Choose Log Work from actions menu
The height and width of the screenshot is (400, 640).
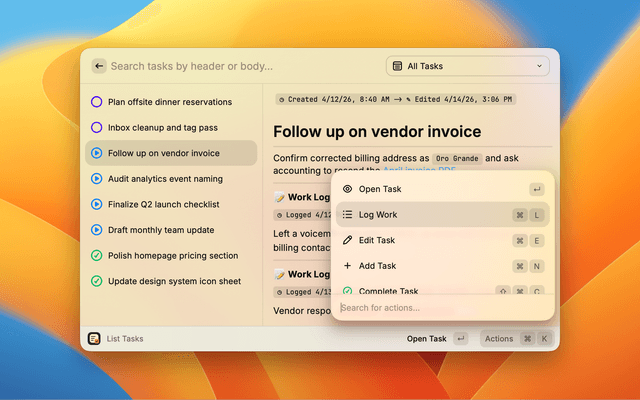pos(442,215)
